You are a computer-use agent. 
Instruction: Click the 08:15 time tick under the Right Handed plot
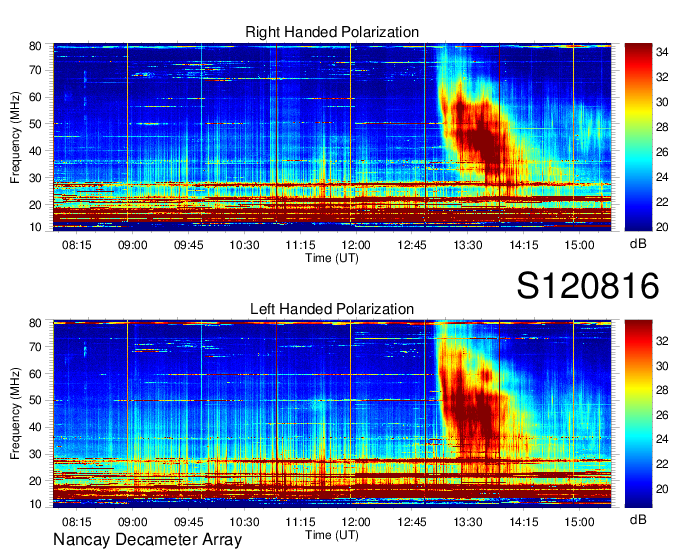point(77,245)
